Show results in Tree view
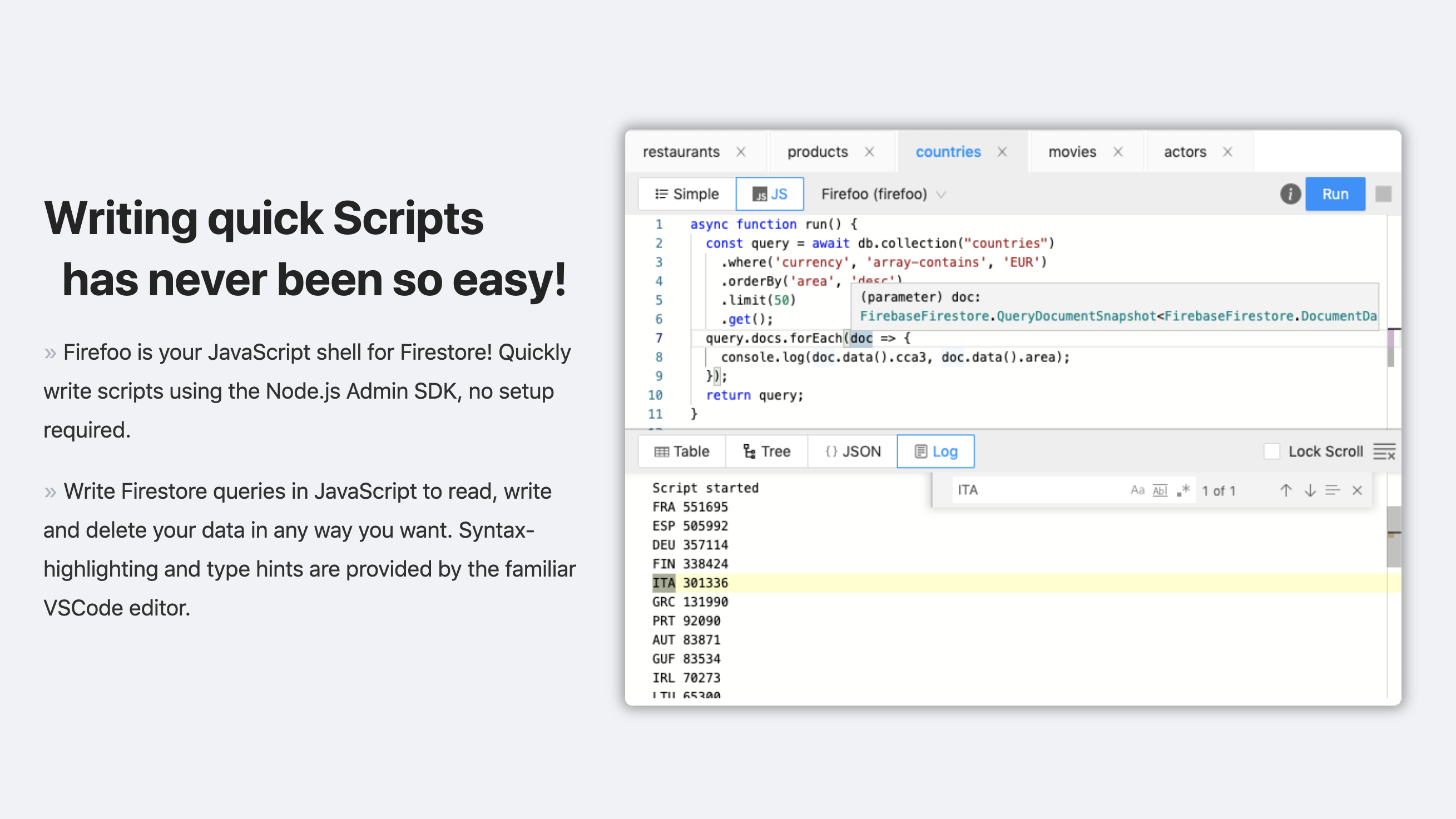1456x819 pixels. [x=766, y=451]
